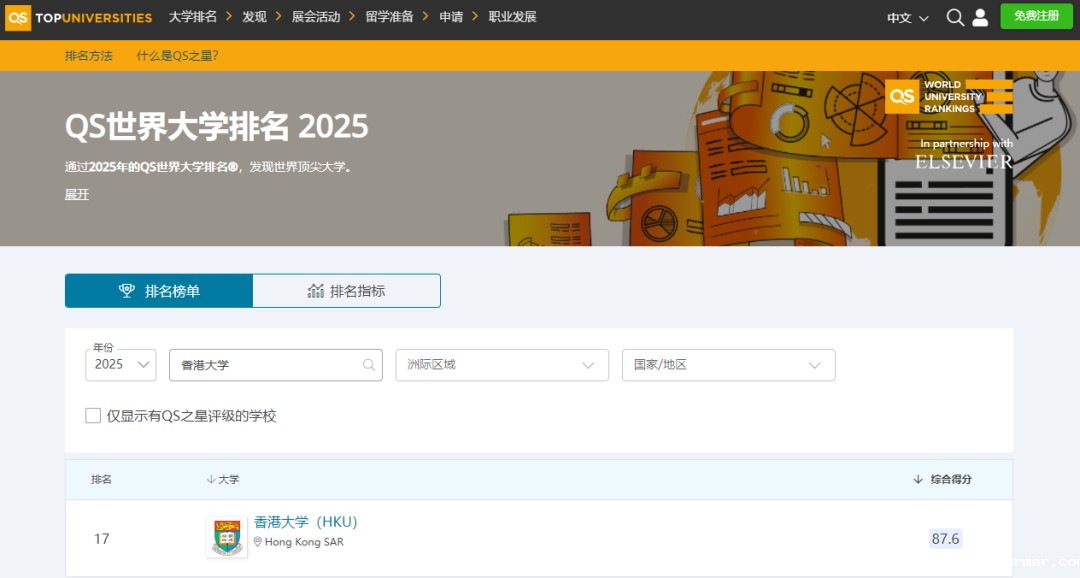Click the 排名 column header
This screenshot has height=578, width=1080.
101,479
